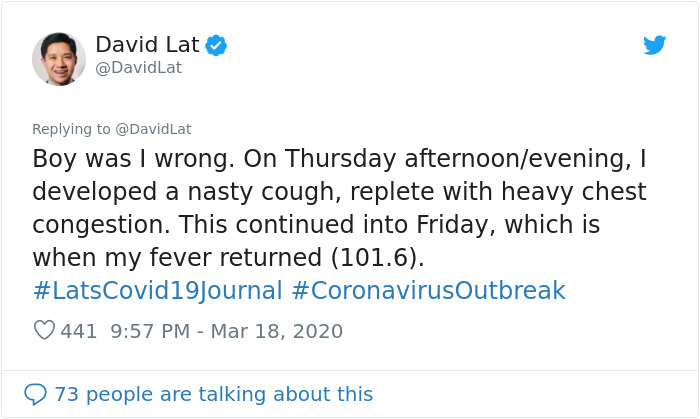The image size is (700, 419).
Task: Click the @DavidLat handle below name
Action: point(138,68)
